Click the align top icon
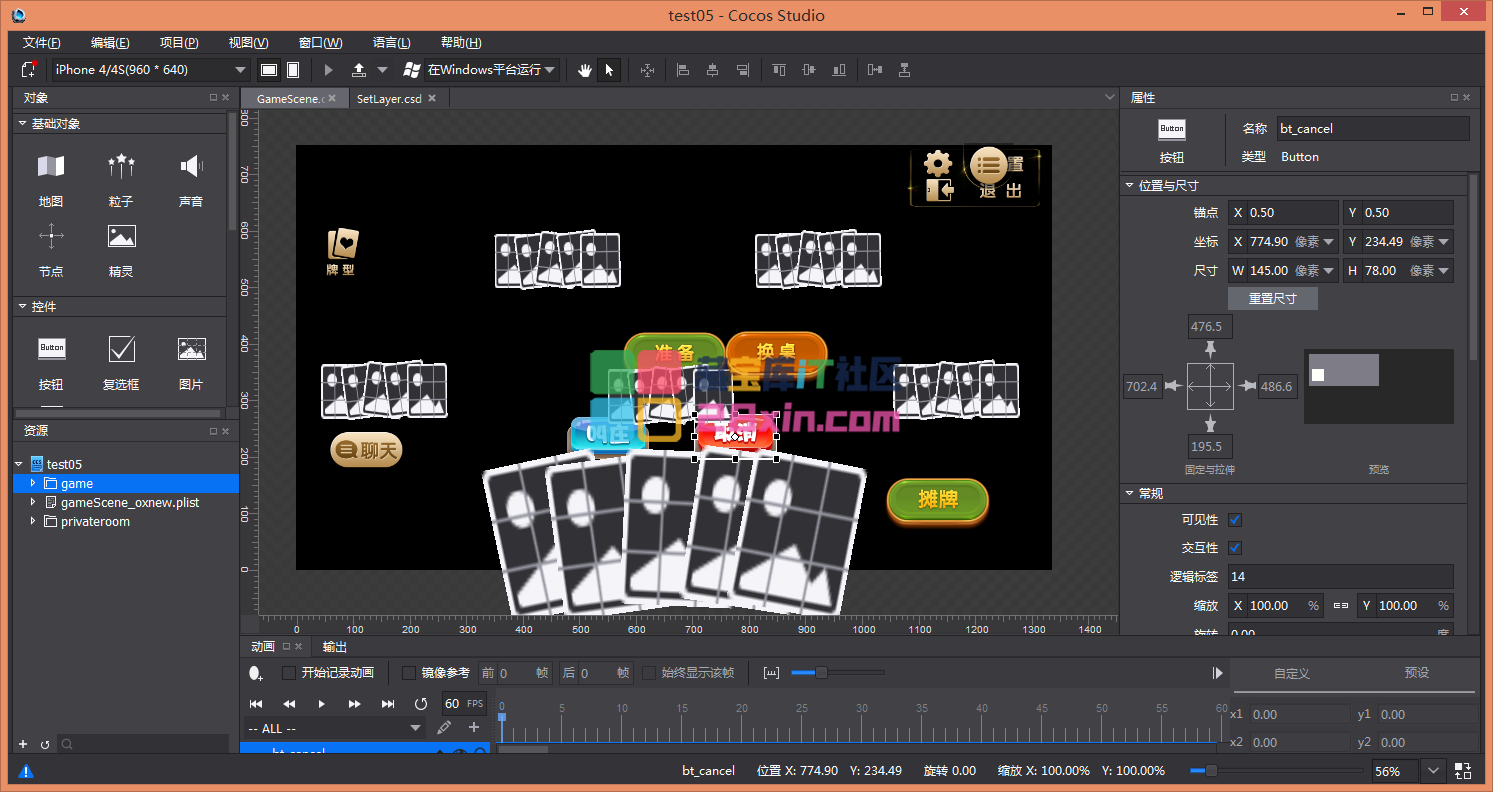Image resolution: width=1493 pixels, height=792 pixels. 780,70
